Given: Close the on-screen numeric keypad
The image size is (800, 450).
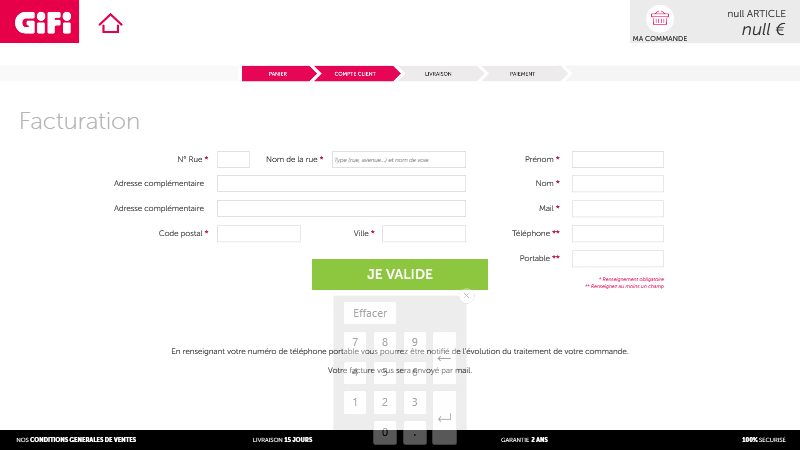Looking at the screenshot, I should point(466,295).
